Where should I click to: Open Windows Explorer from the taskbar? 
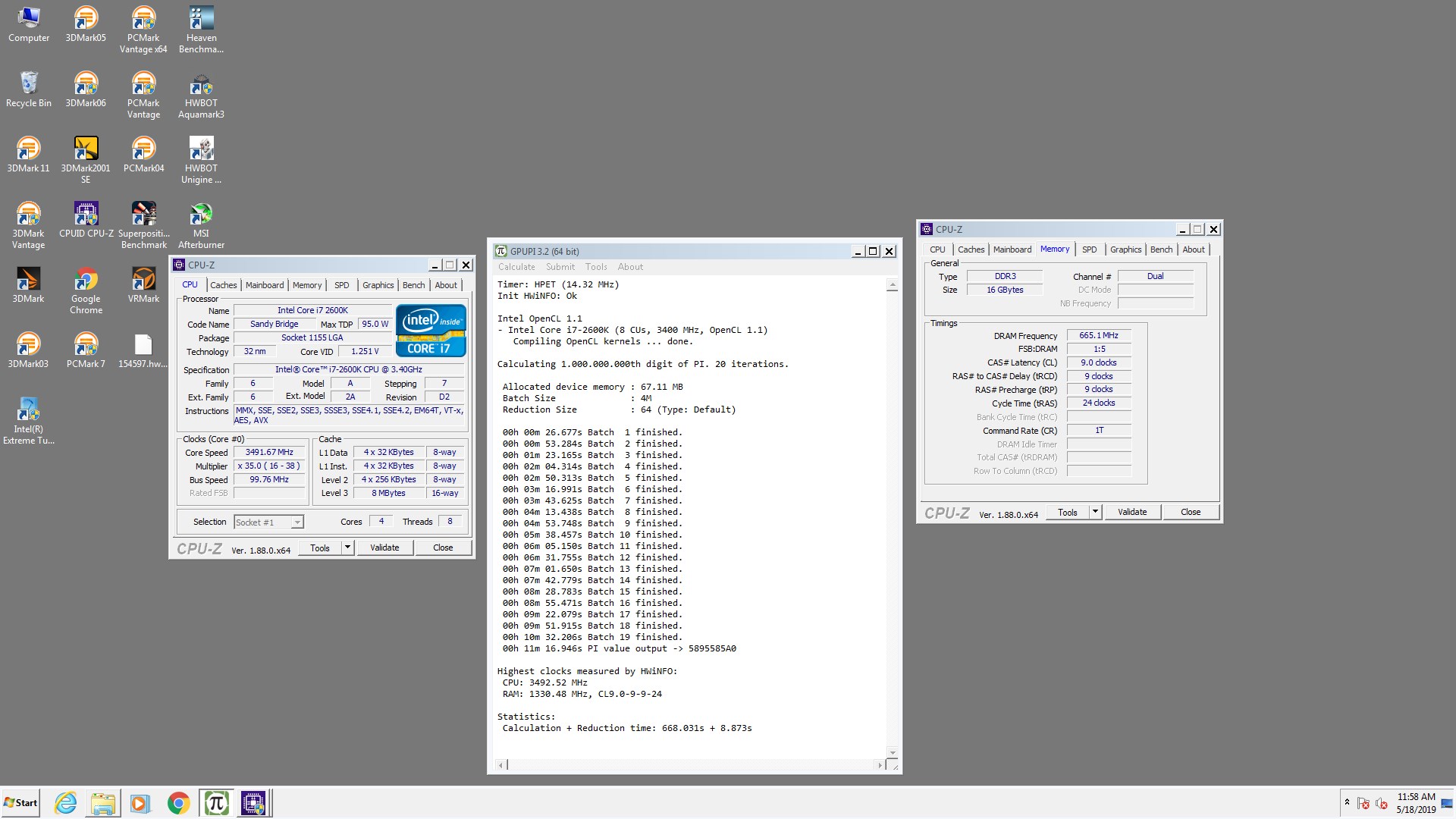coord(103,803)
